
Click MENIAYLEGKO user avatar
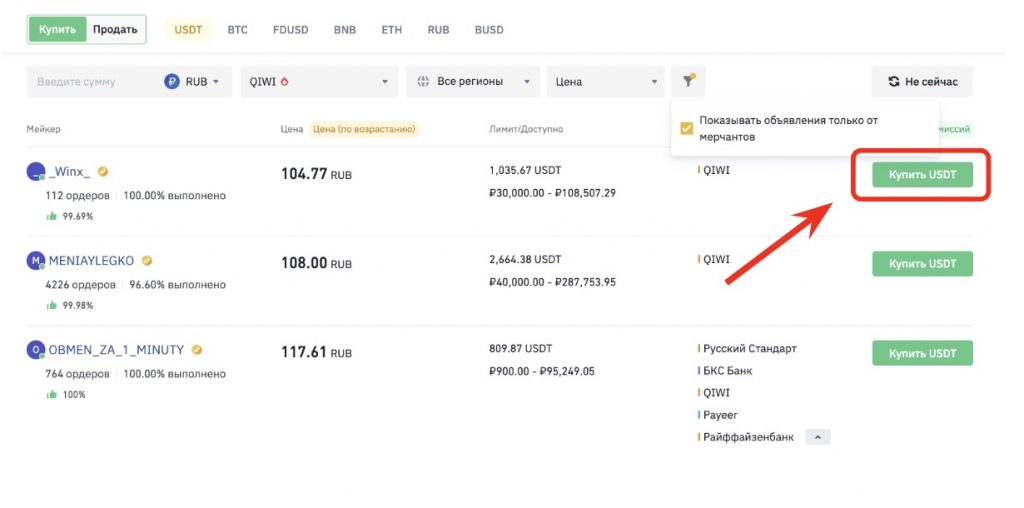tap(35, 261)
